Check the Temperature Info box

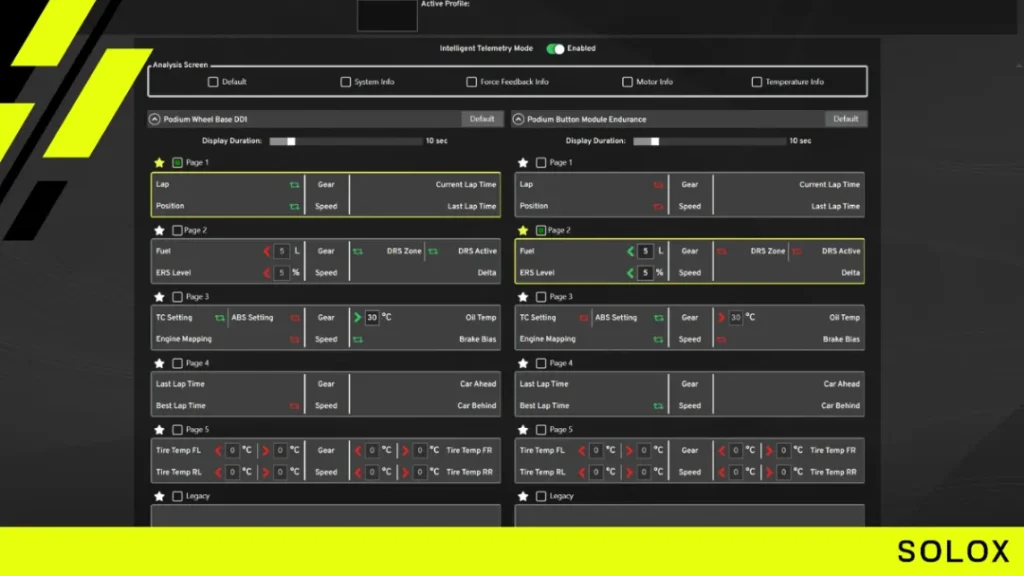pyautogui.click(x=756, y=82)
